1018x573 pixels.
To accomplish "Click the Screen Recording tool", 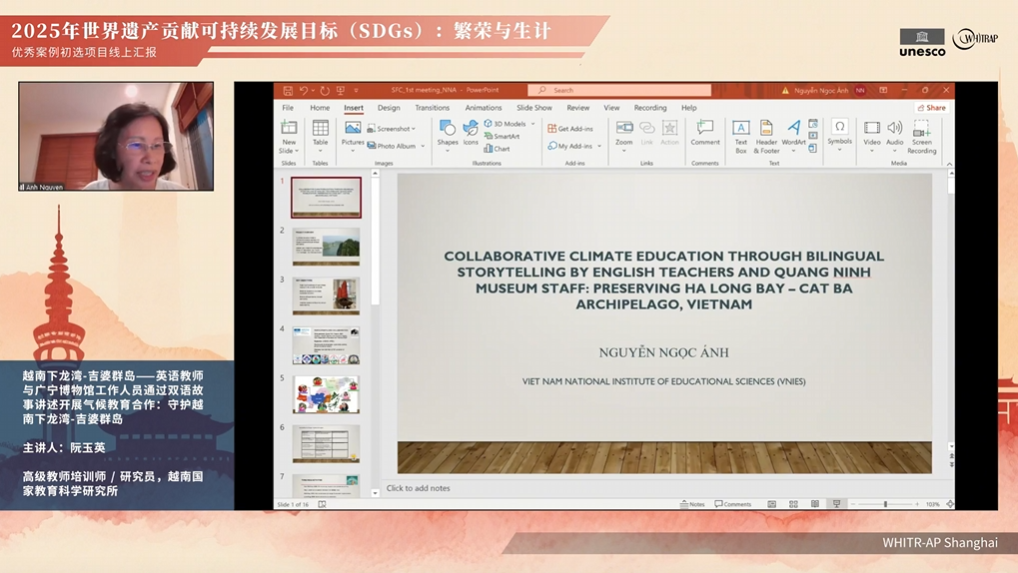I will click(921, 135).
